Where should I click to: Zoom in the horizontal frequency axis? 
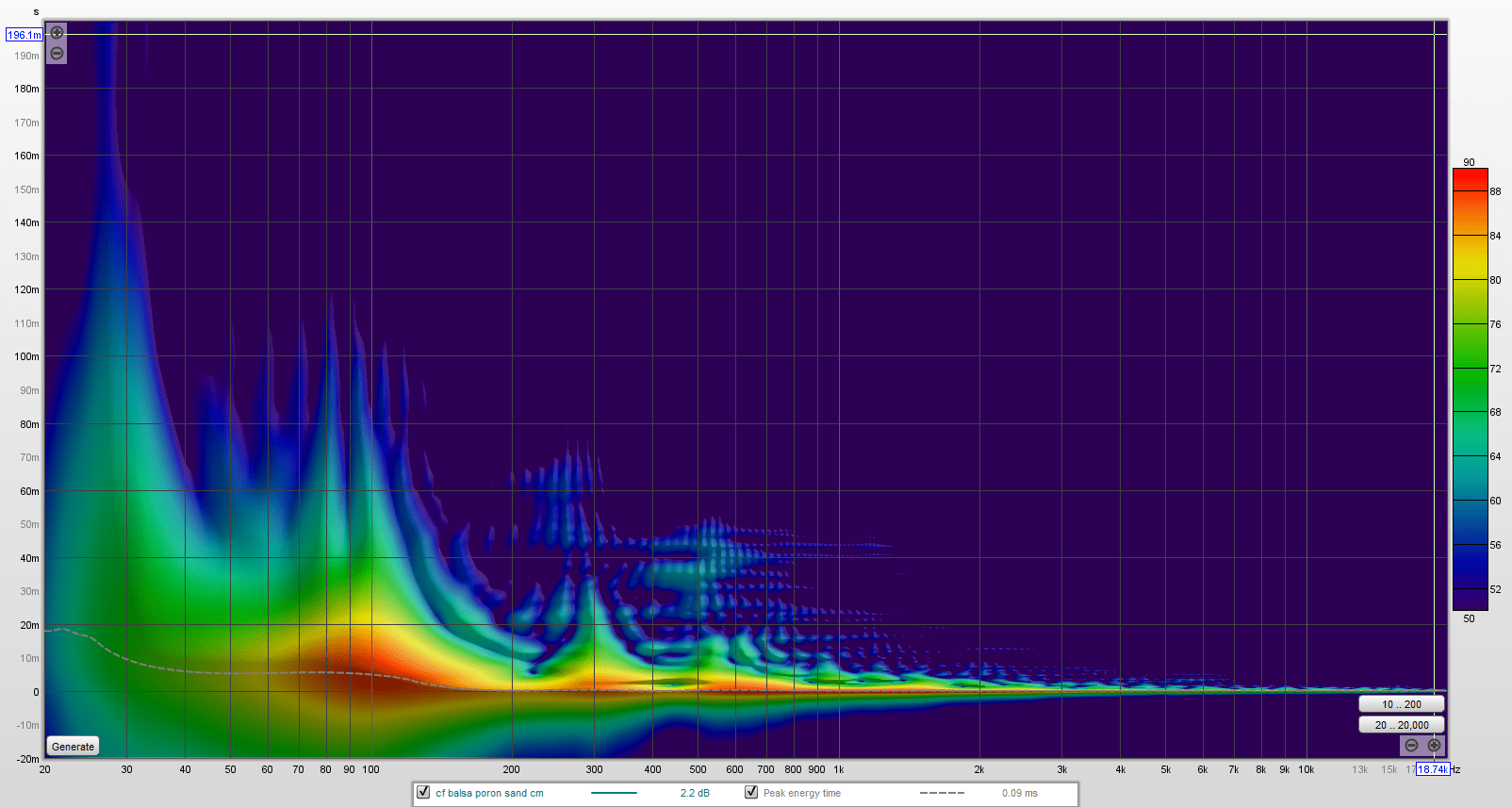[x=1434, y=745]
